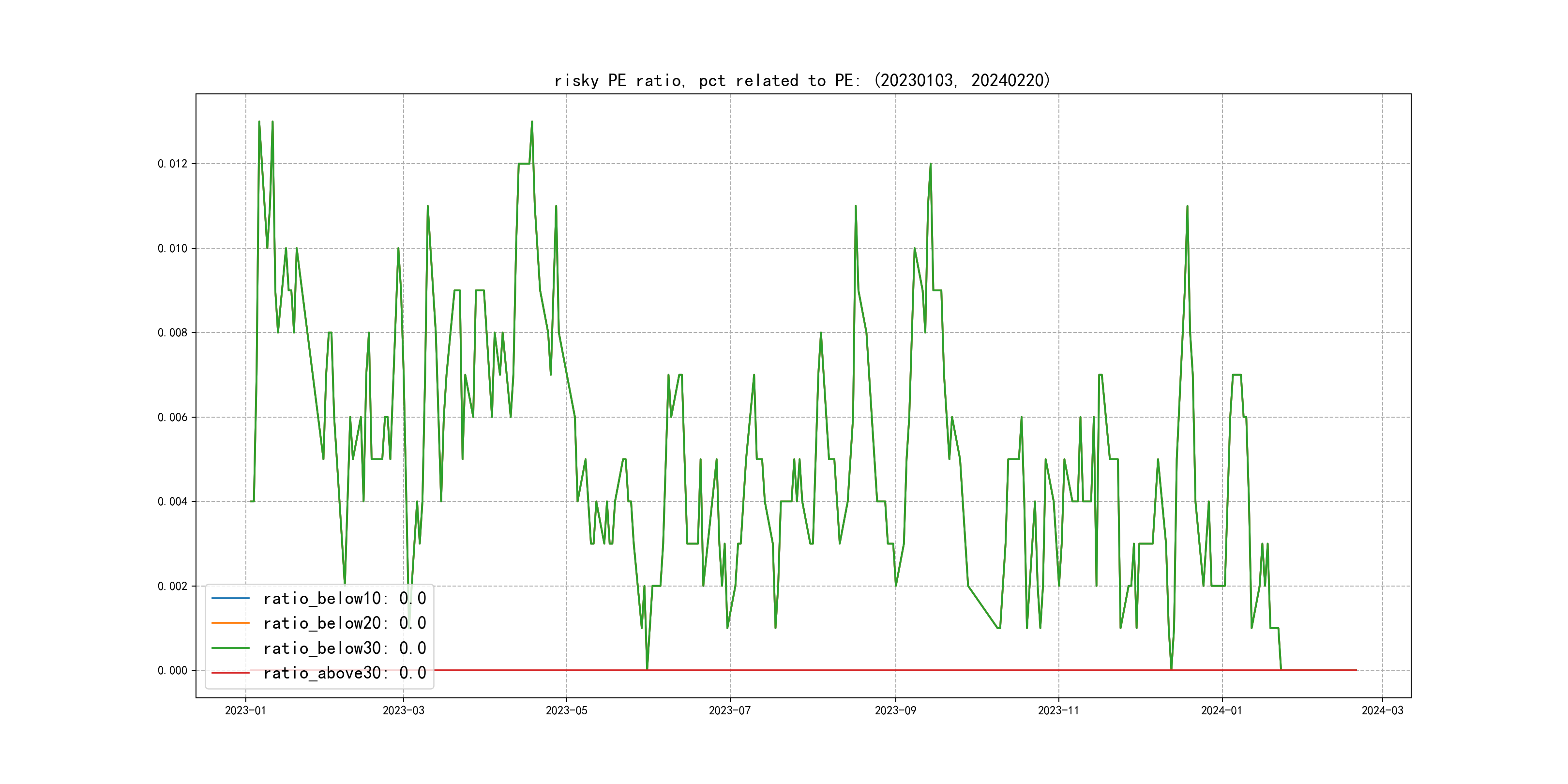Click the chart title text
This screenshot has height=784, width=1568.
[x=802, y=80]
